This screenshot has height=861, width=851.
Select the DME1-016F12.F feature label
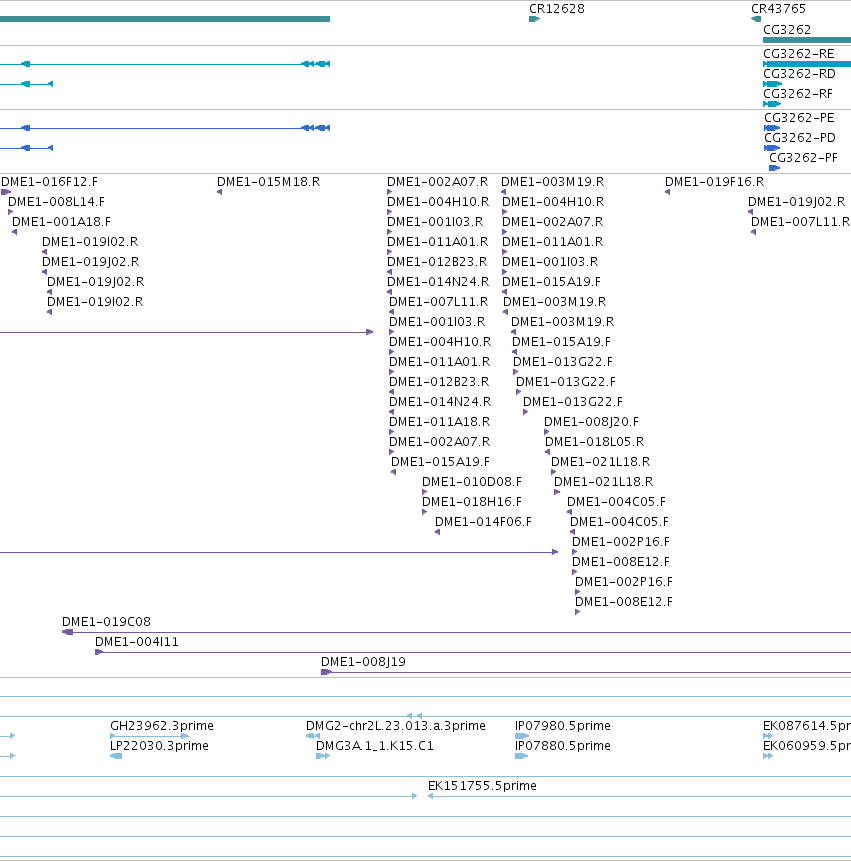pos(49,182)
